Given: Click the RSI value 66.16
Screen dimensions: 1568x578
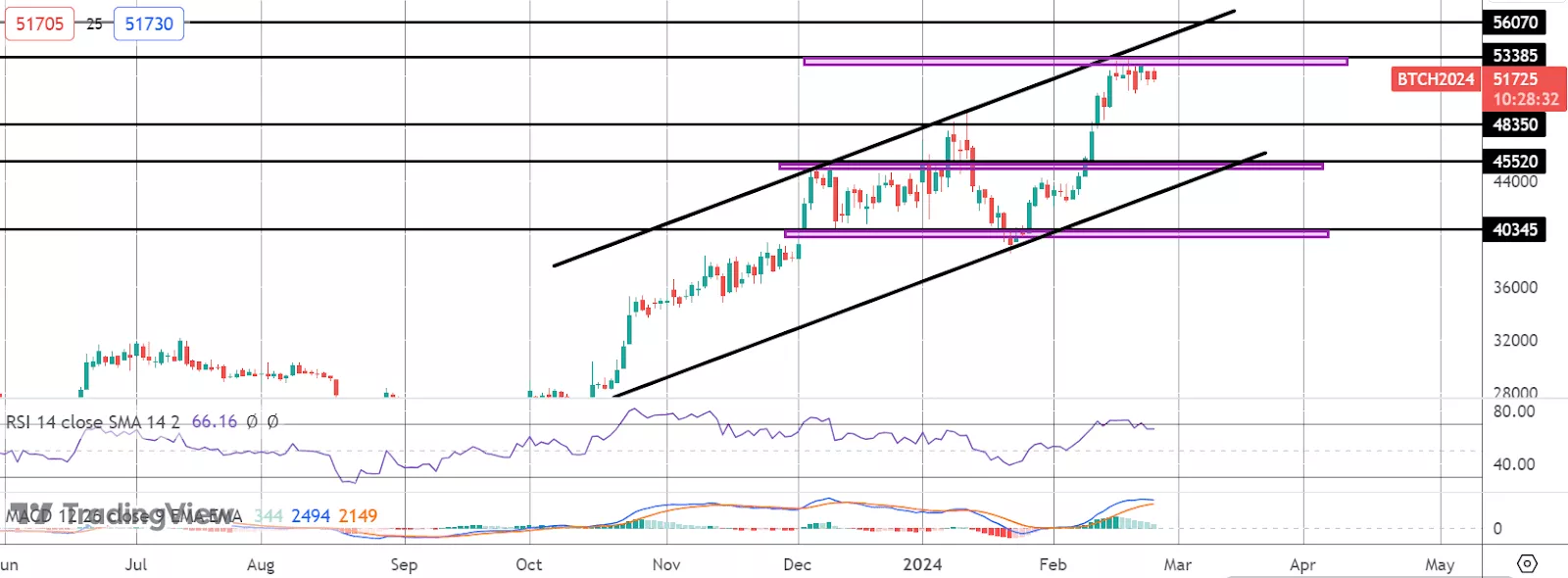Looking at the screenshot, I should pyautogui.click(x=214, y=422).
